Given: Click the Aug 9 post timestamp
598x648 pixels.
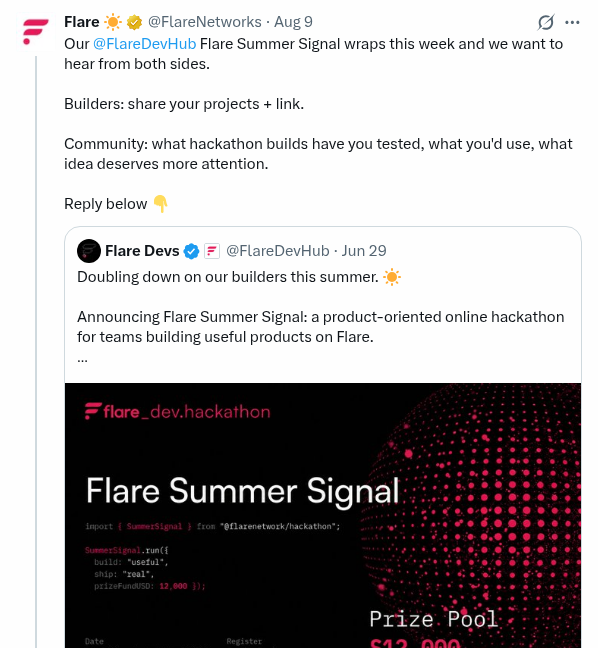Looking at the screenshot, I should click(x=293, y=22).
